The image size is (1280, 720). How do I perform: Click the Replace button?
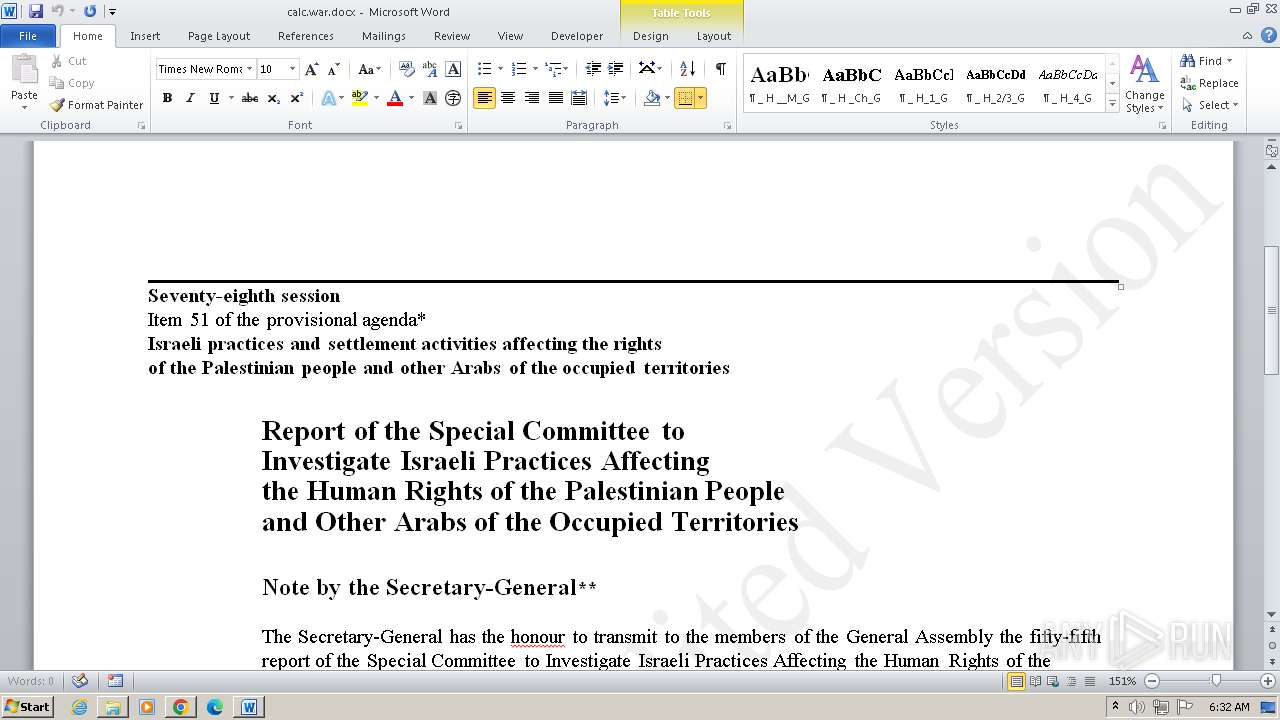coord(1210,83)
